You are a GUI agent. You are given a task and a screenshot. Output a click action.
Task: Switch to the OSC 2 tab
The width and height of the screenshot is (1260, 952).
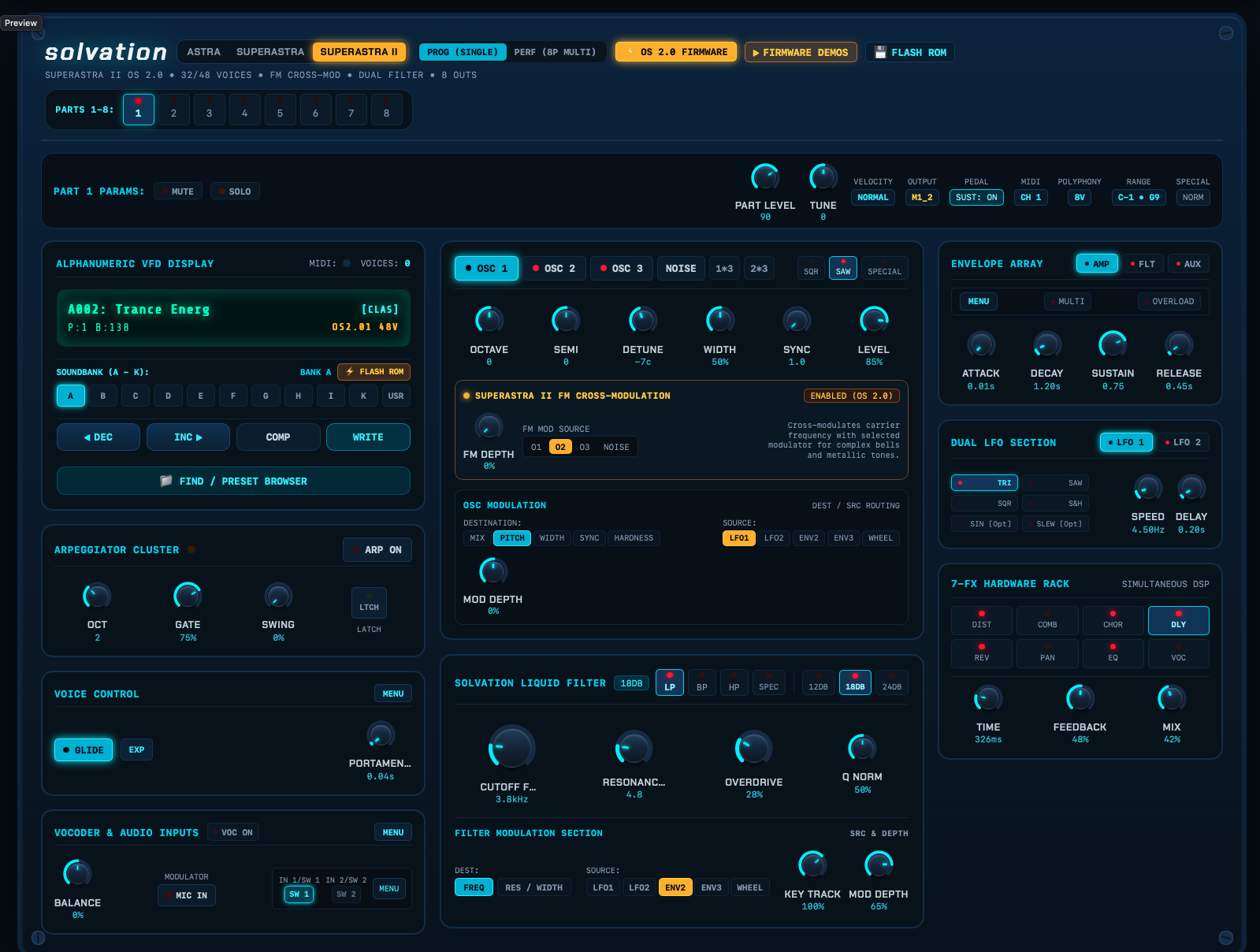[x=554, y=268]
